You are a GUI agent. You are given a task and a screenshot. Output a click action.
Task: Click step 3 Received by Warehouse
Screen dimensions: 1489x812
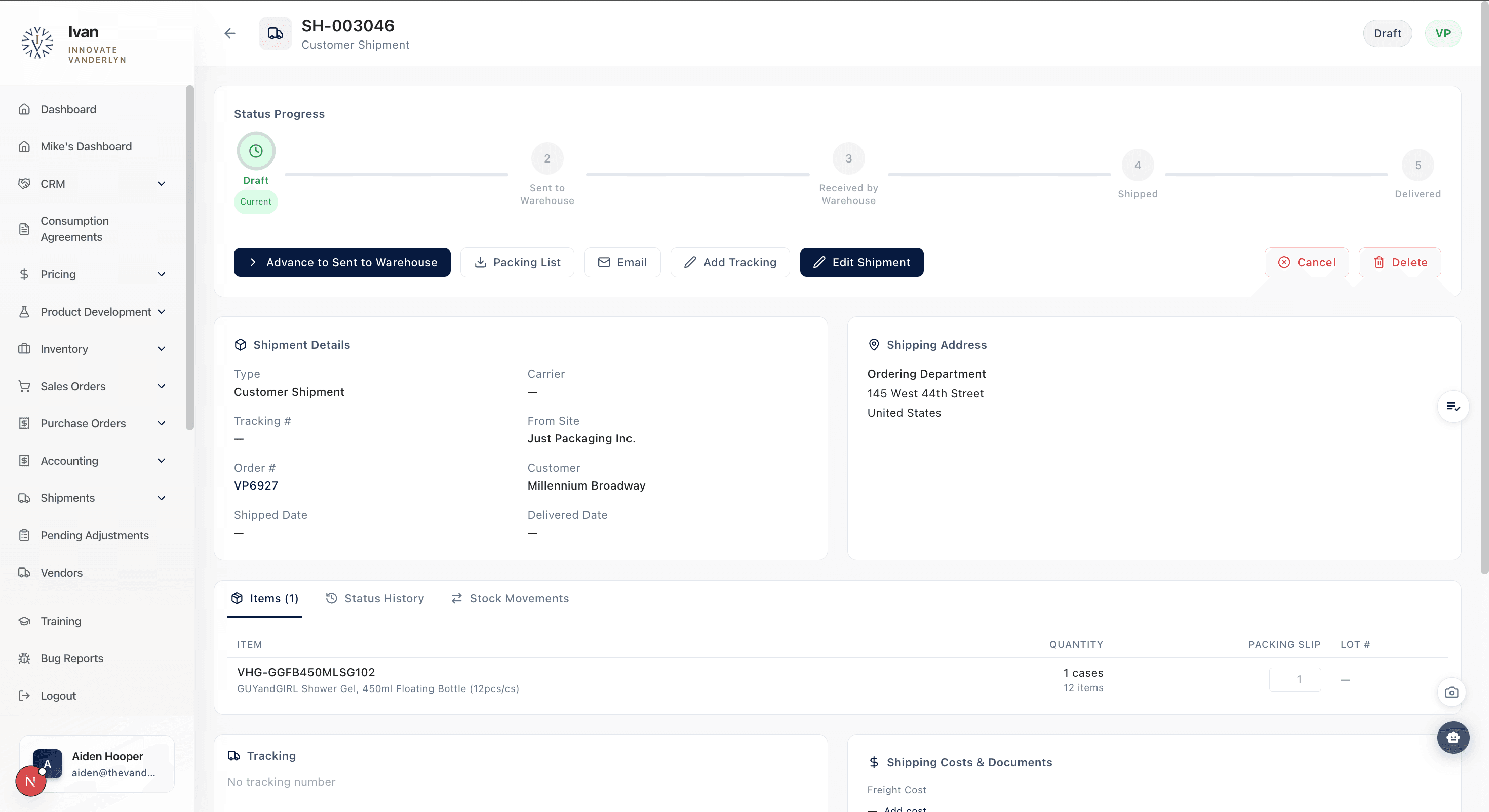tap(848, 158)
